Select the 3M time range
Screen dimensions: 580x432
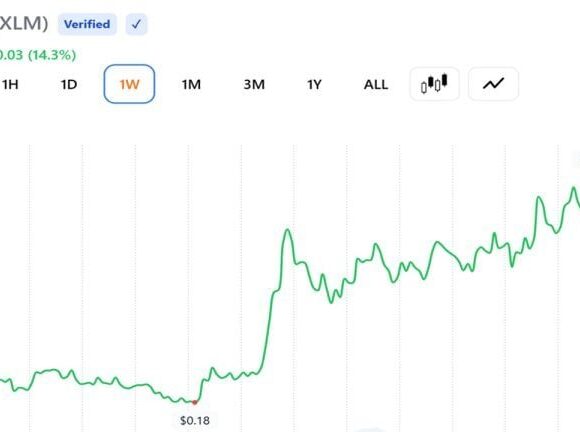click(254, 85)
